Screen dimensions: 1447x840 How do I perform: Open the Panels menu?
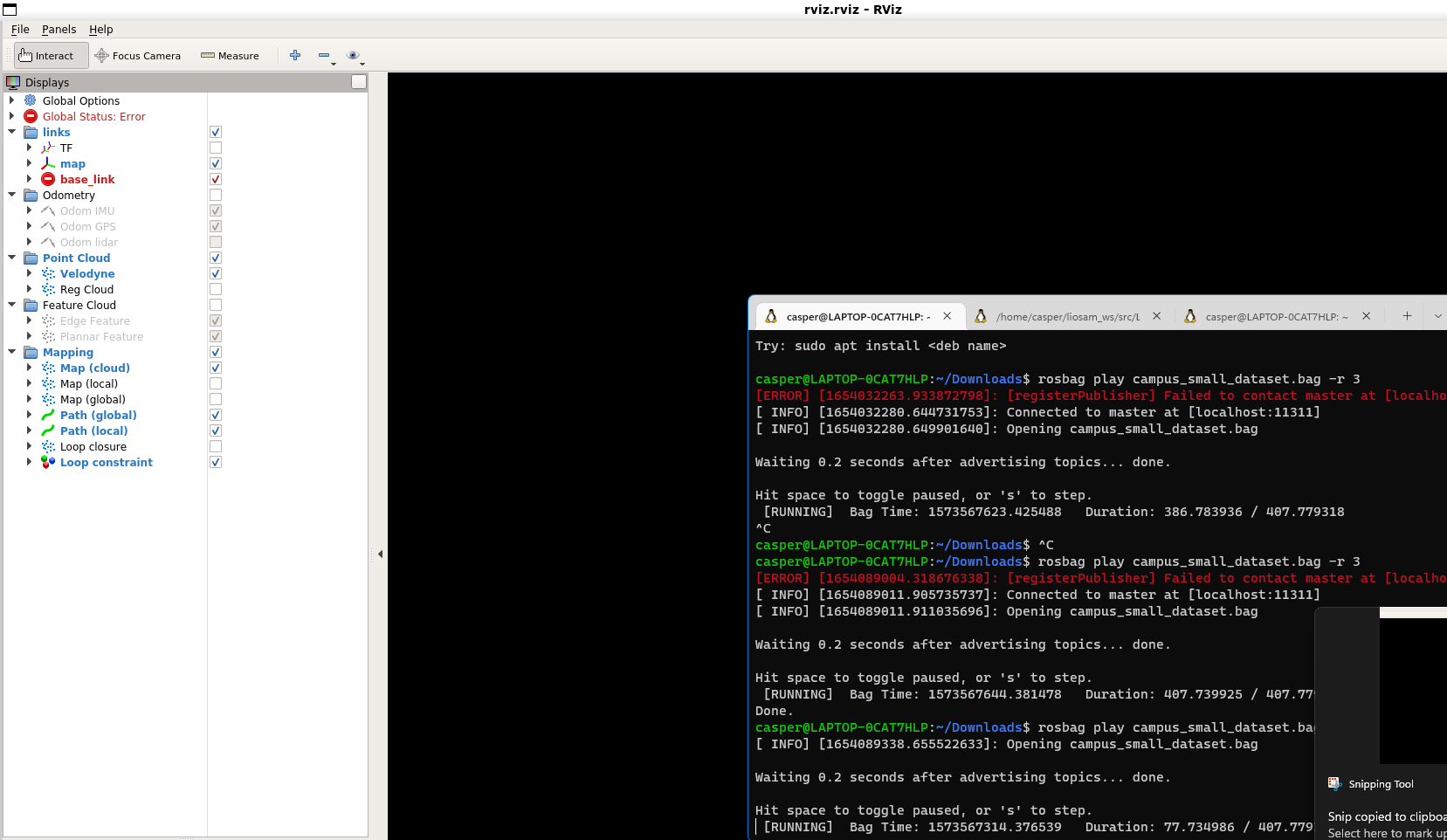coord(59,29)
